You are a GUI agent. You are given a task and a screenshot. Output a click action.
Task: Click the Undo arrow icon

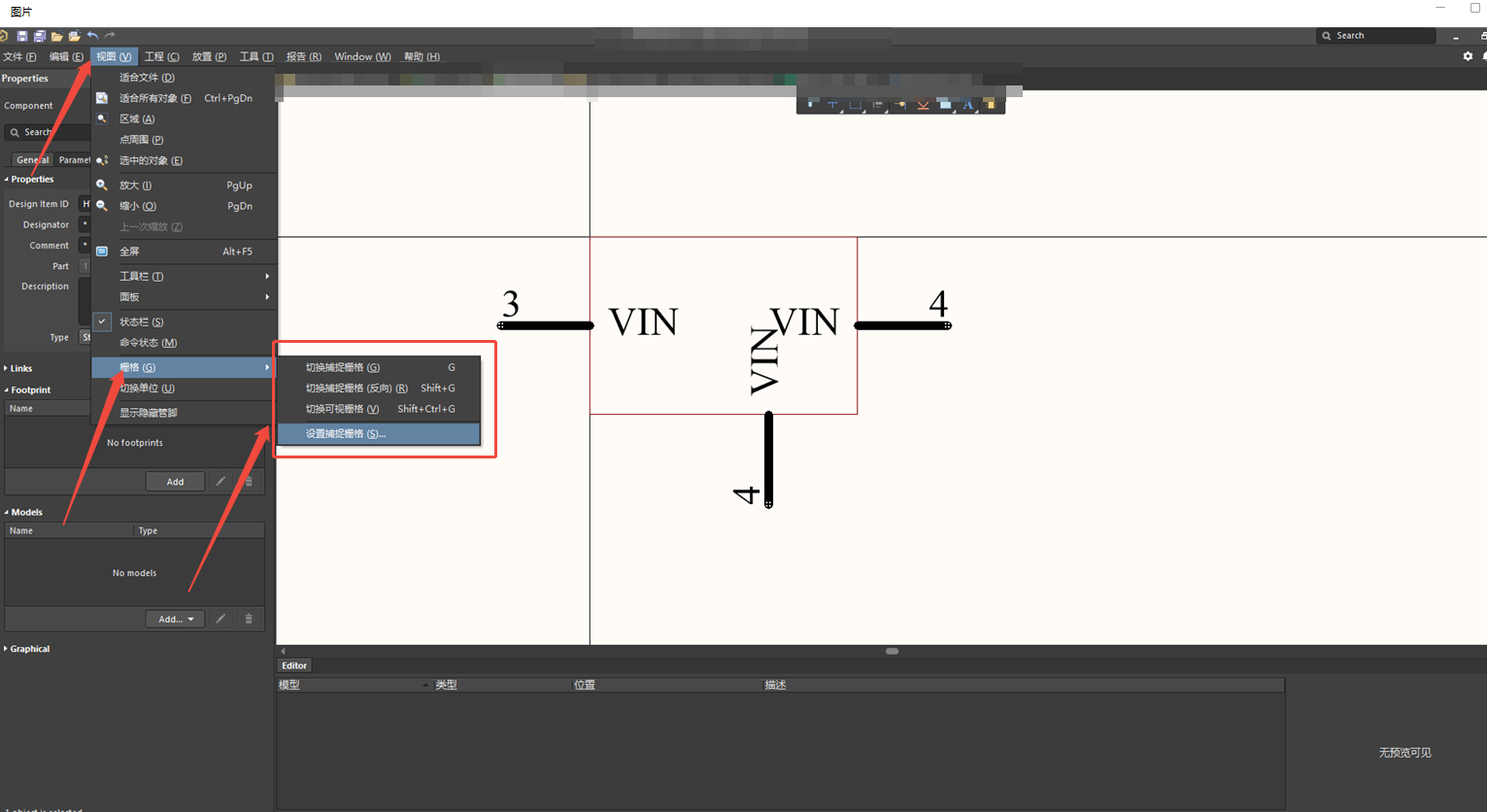point(92,35)
